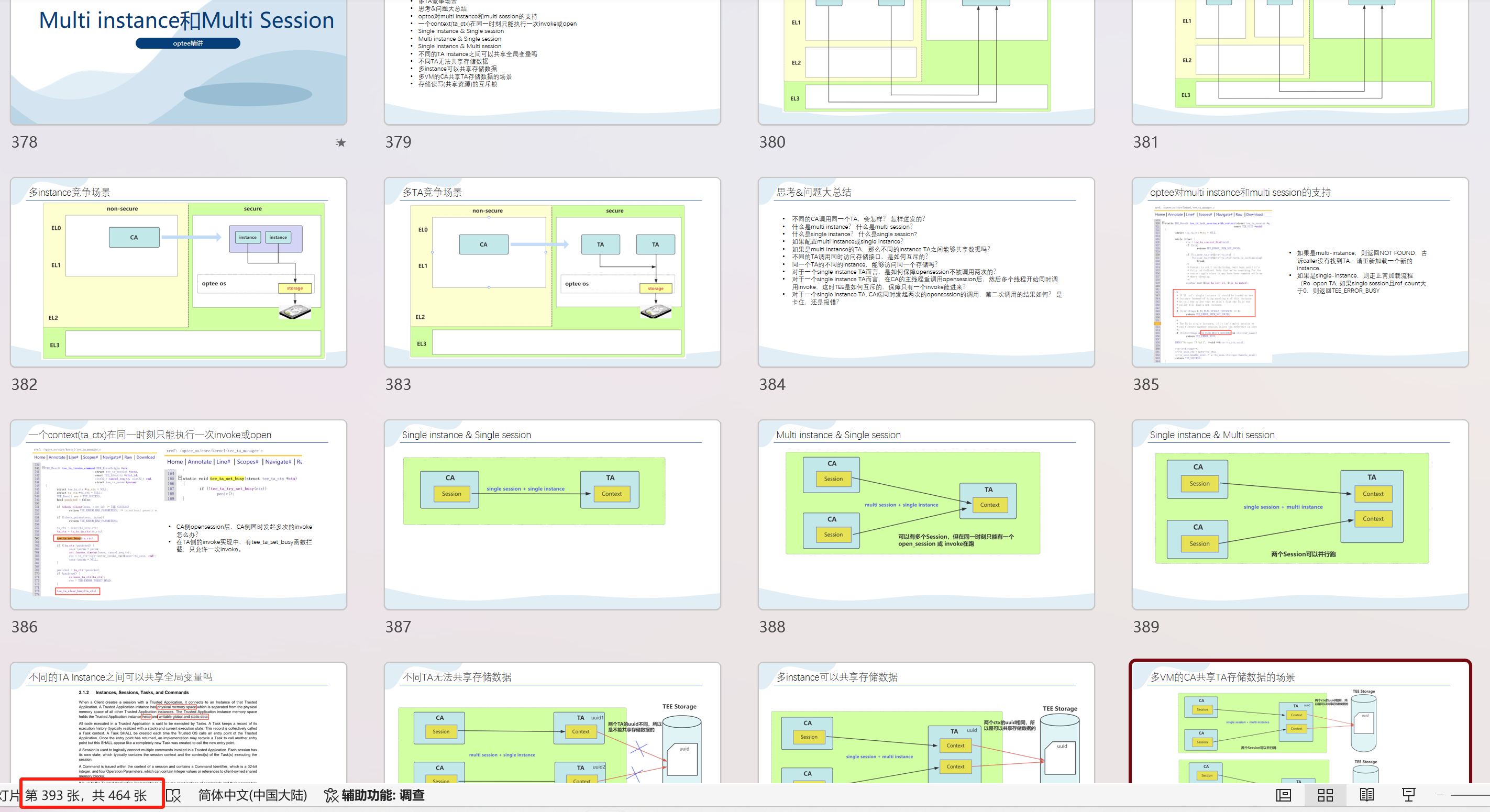
Task: Select slide 383 多TA竞争场景 thumbnail
Action: coord(552,272)
